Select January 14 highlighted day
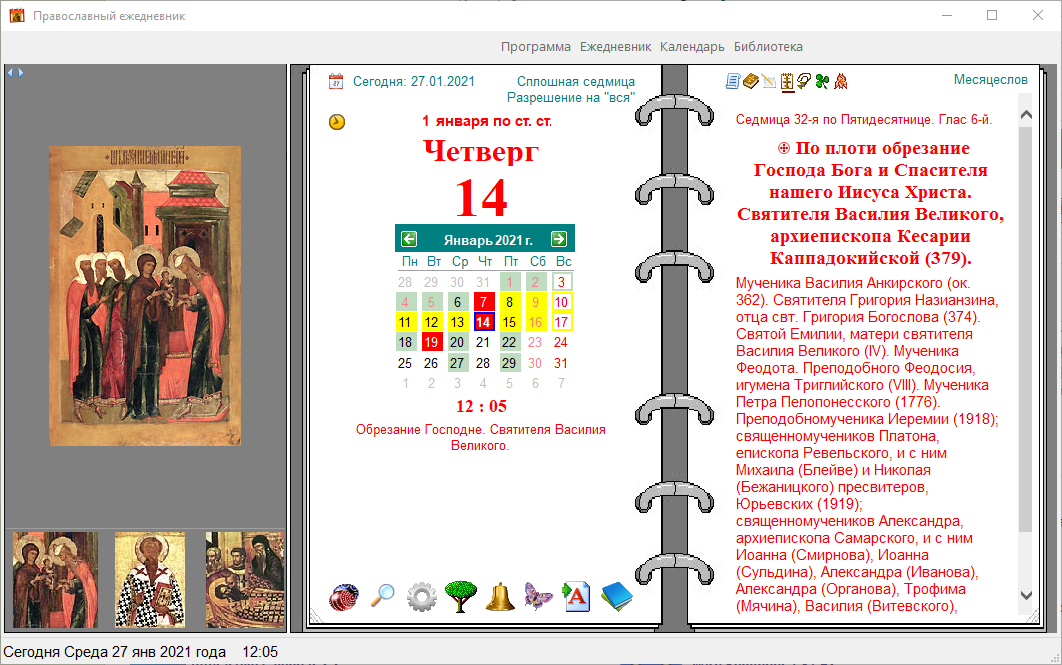The width and height of the screenshot is (1062, 665). pyautogui.click(x=484, y=322)
